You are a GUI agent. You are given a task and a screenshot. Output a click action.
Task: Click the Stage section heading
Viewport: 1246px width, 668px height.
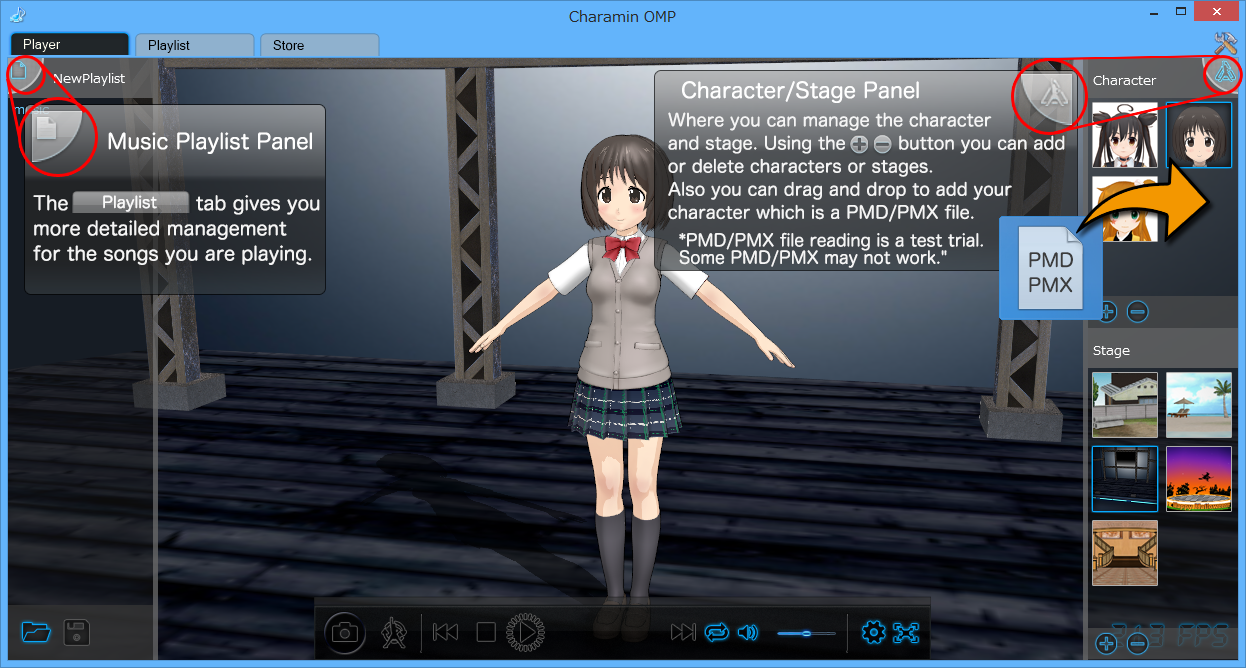click(x=1111, y=351)
